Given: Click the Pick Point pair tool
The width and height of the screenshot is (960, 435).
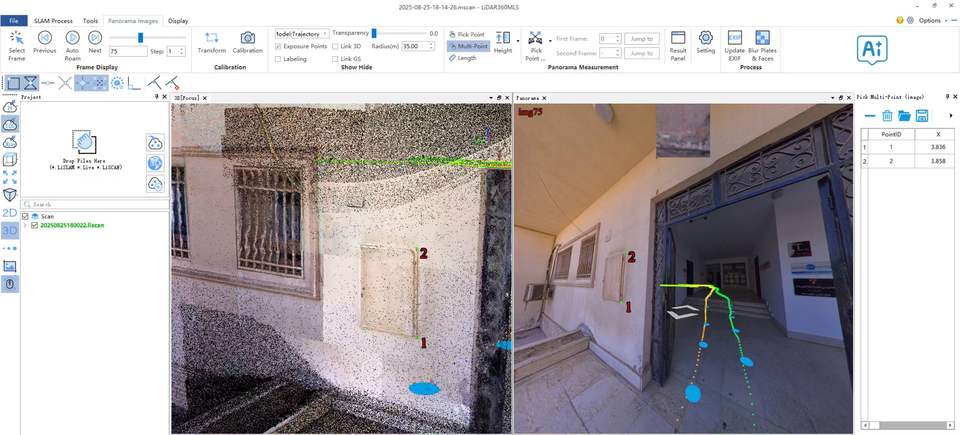Looking at the screenshot, I should [x=536, y=45].
